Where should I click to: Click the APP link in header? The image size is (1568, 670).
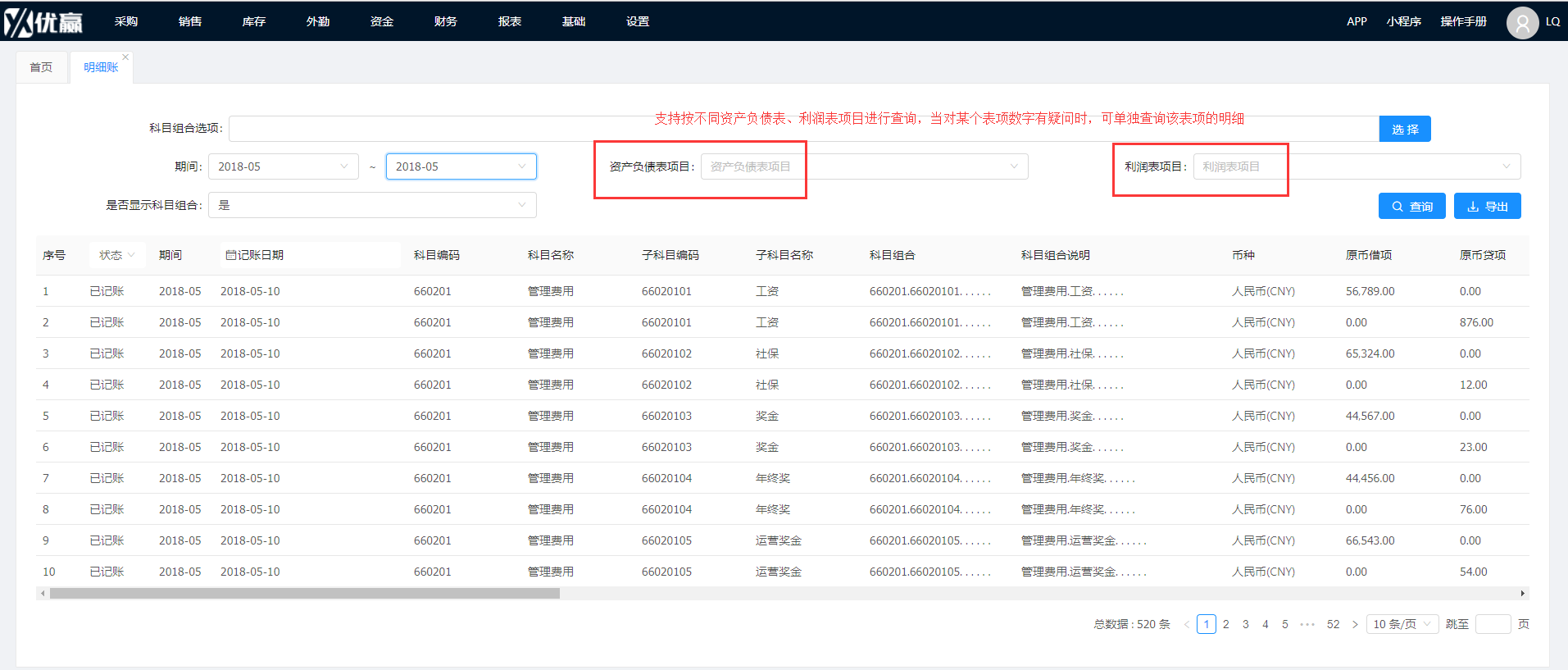(x=1357, y=21)
